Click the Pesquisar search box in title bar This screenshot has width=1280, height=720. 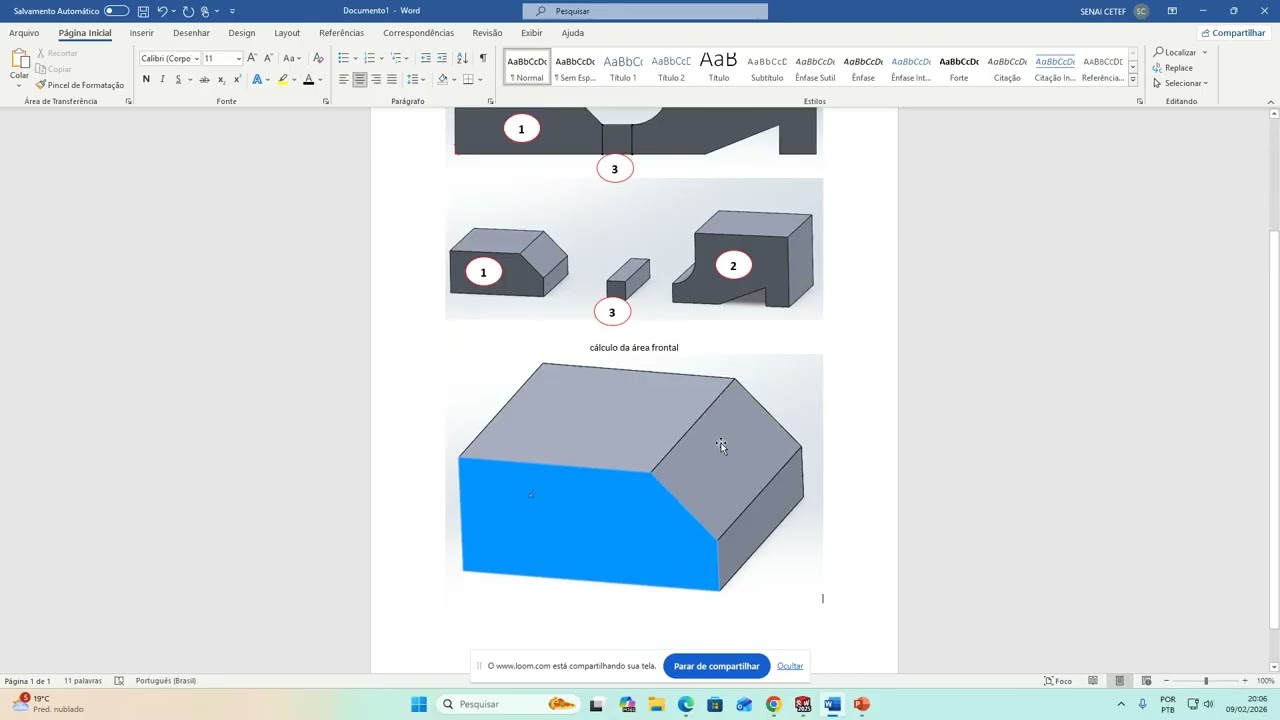(645, 11)
